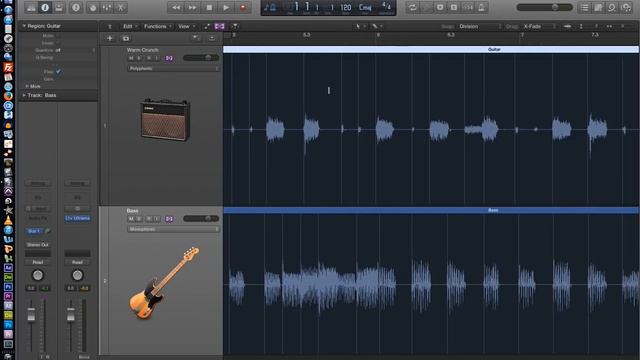The width and height of the screenshot is (640, 360).
Task: Toggle the purple Flex button in menu bar
Action: point(219,26)
